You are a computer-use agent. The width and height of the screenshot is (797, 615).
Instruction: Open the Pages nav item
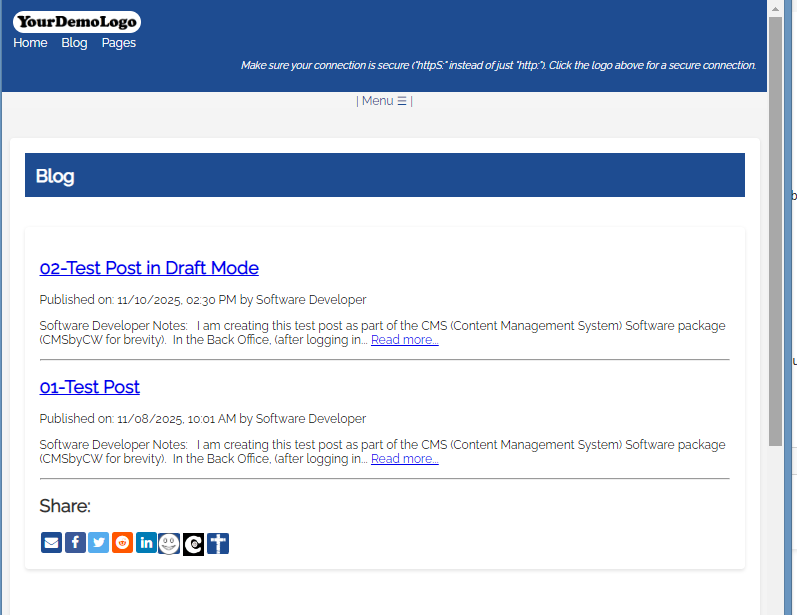pyautogui.click(x=118, y=43)
